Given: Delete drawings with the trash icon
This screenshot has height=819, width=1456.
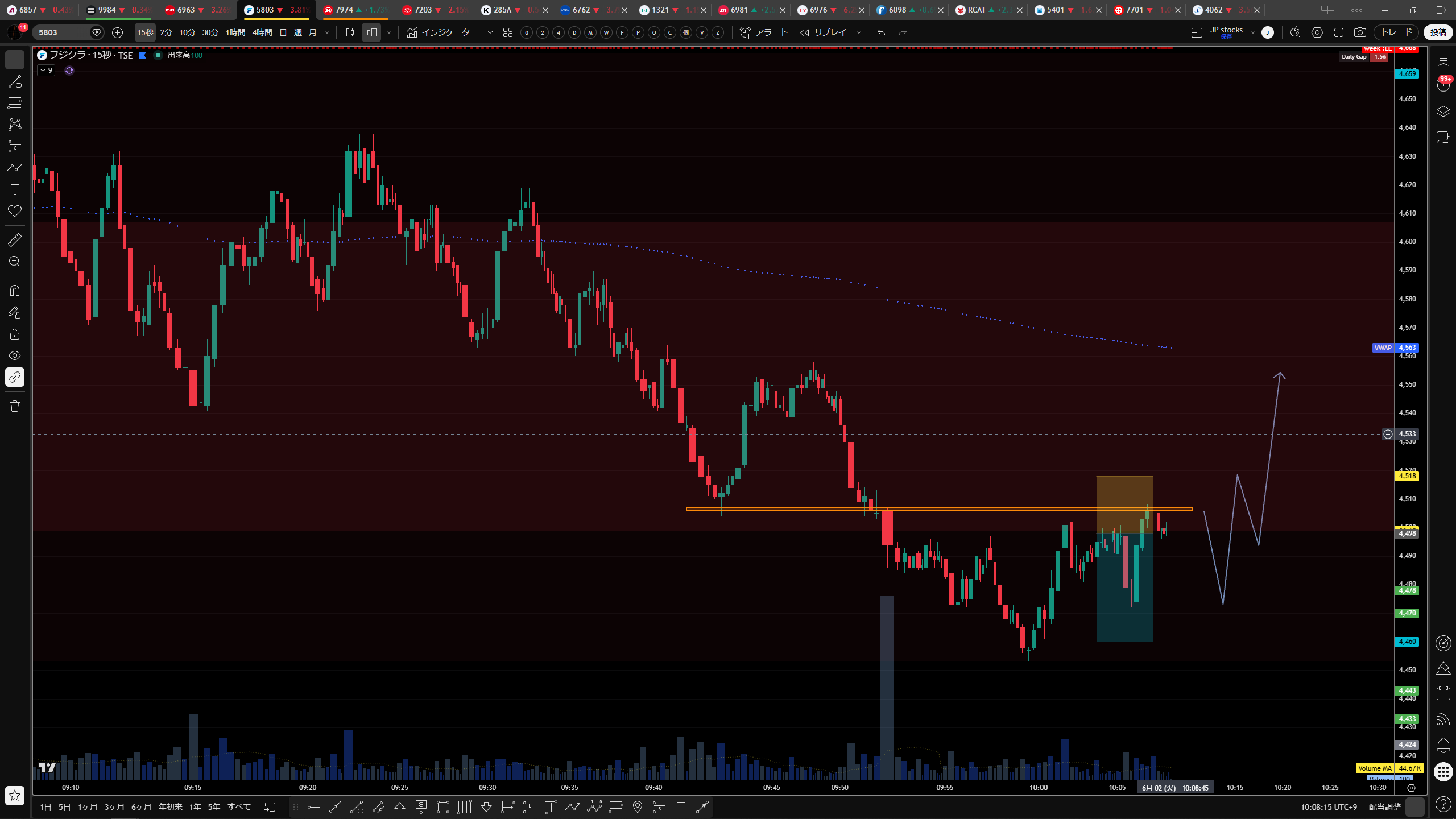Looking at the screenshot, I should (15, 406).
